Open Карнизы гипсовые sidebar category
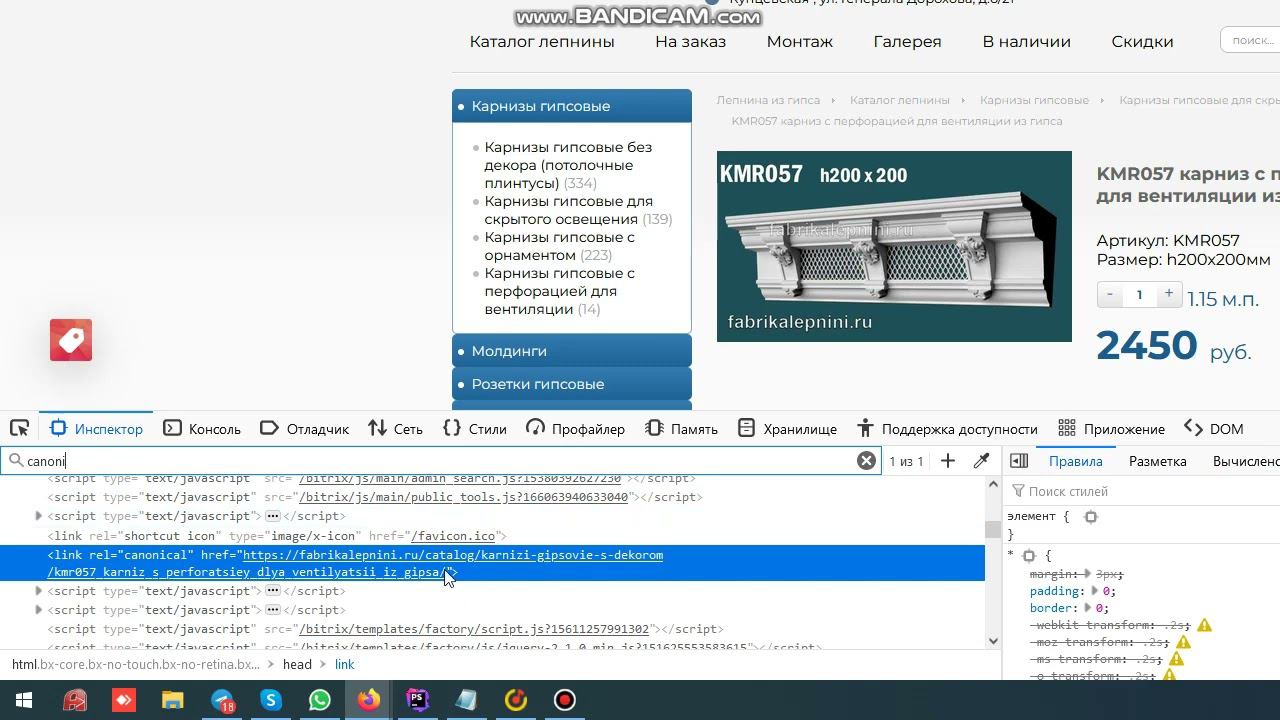The height and width of the screenshot is (720, 1280). click(571, 106)
